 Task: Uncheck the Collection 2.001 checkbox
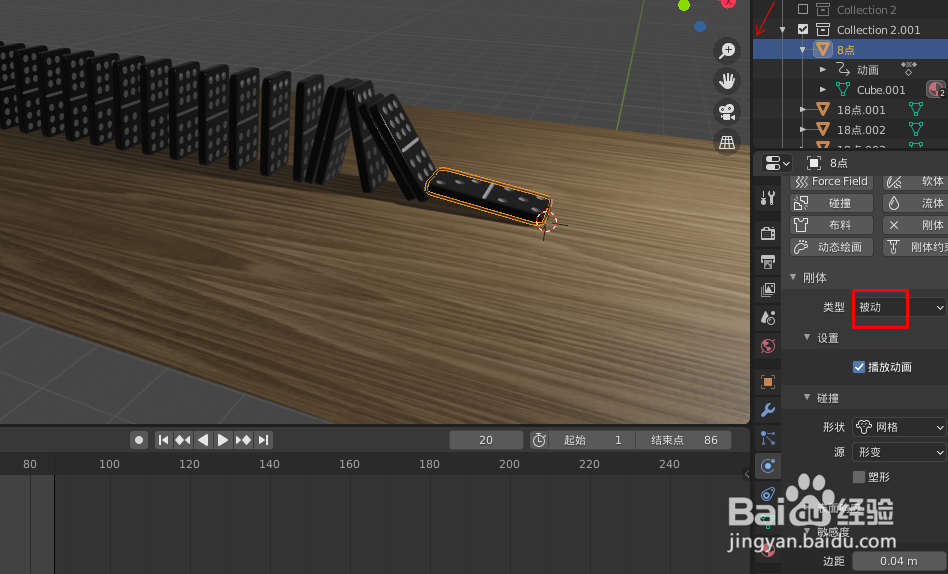(803, 29)
